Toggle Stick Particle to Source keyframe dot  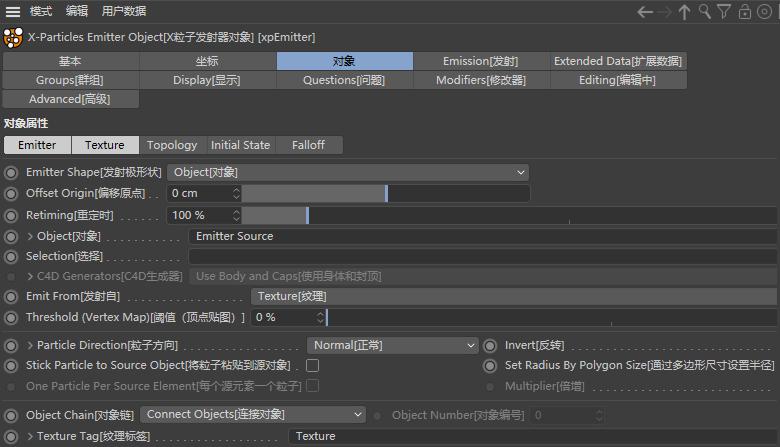point(11,366)
